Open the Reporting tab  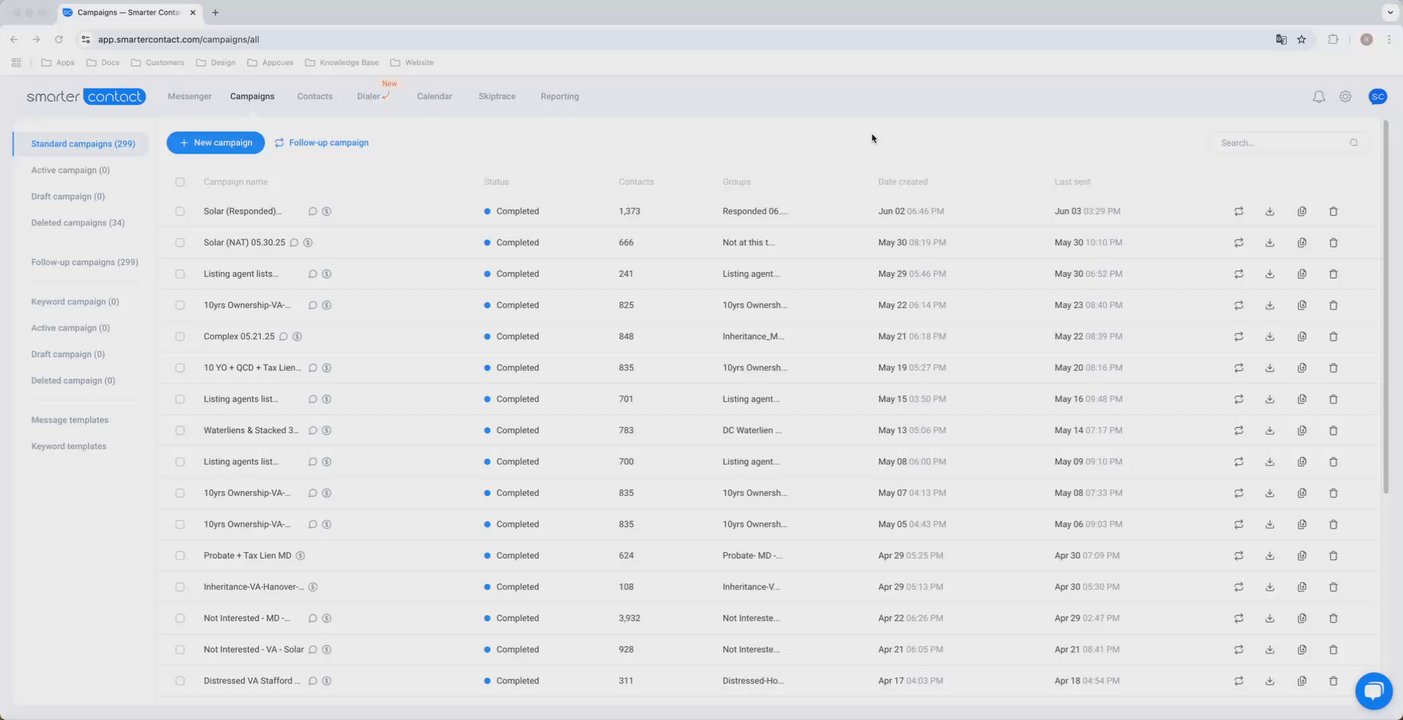point(560,97)
